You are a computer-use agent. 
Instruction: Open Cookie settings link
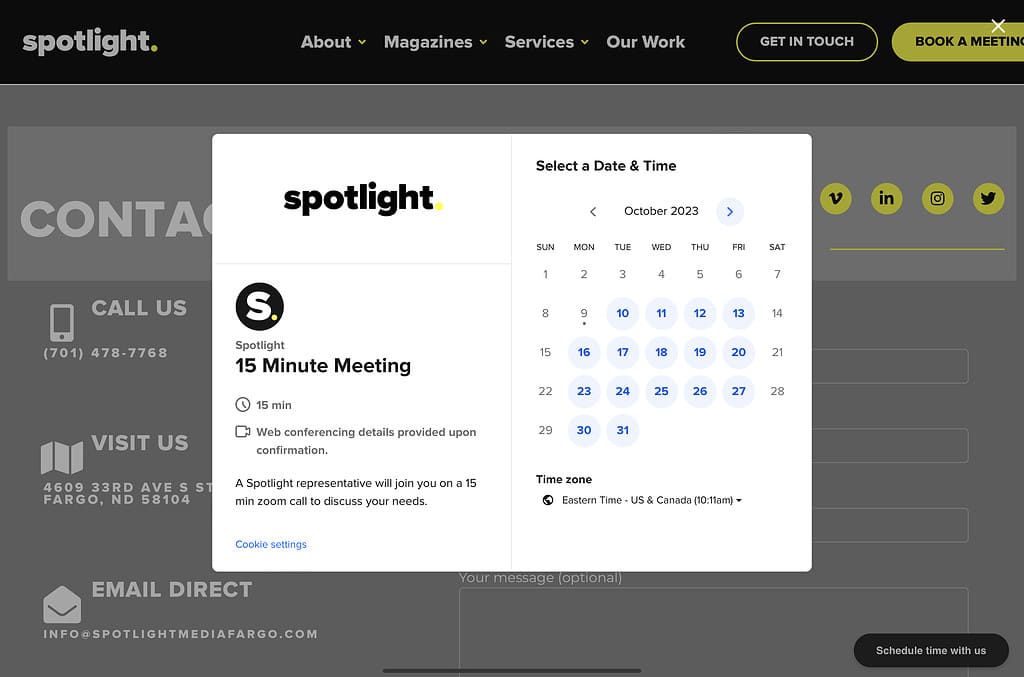coord(271,544)
